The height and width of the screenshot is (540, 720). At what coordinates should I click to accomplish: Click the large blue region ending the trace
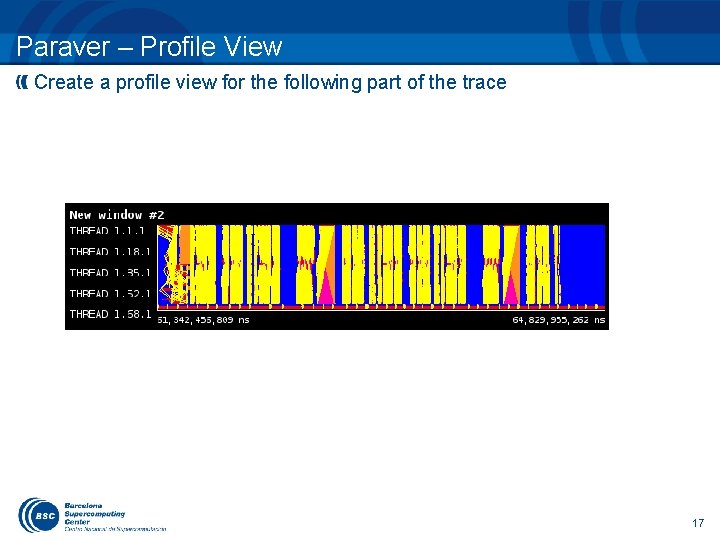click(582, 264)
